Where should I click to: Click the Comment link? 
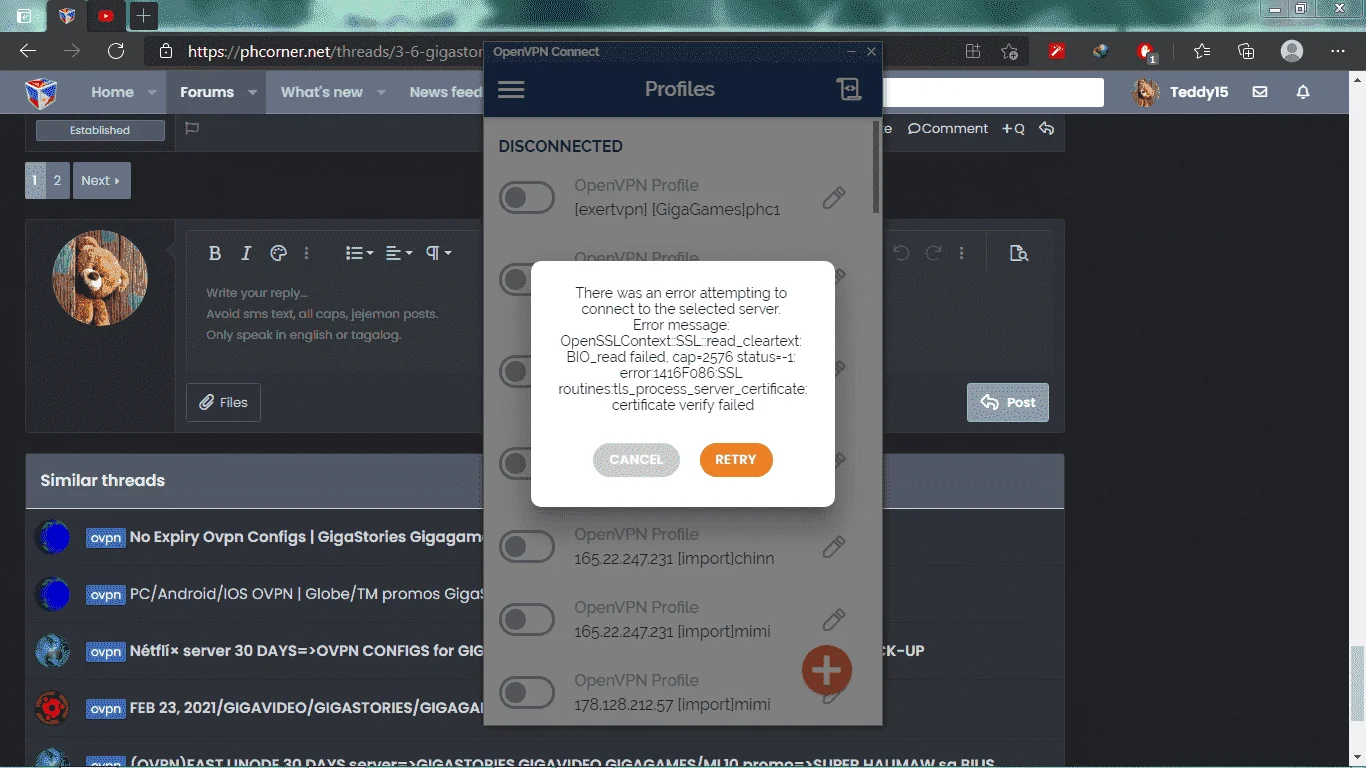(x=948, y=128)
